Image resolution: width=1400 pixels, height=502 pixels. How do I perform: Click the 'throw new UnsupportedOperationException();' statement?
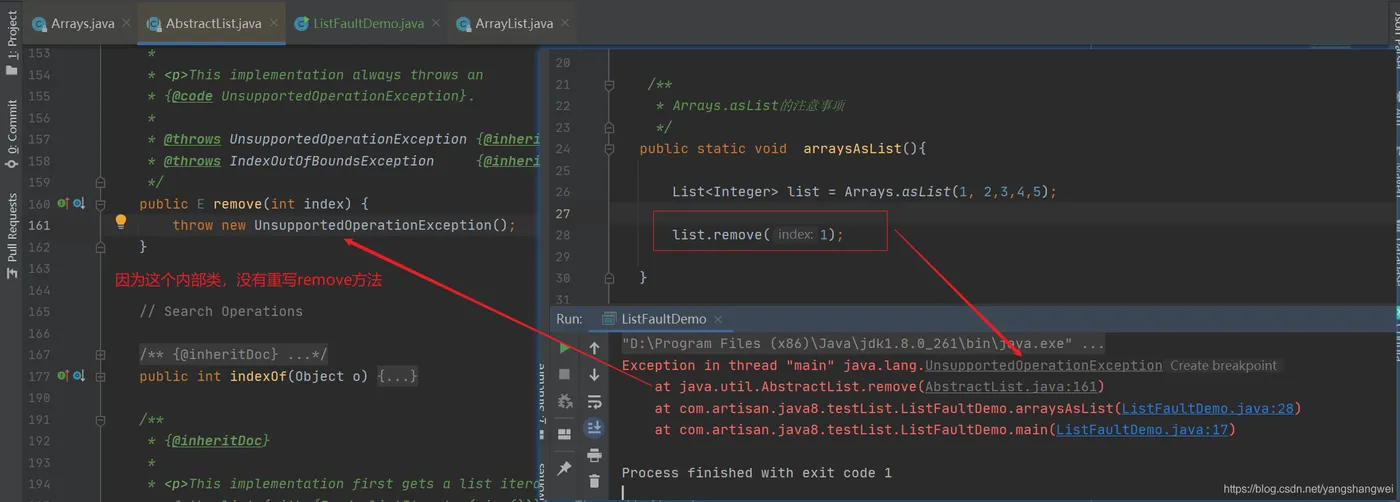(343, 225)
